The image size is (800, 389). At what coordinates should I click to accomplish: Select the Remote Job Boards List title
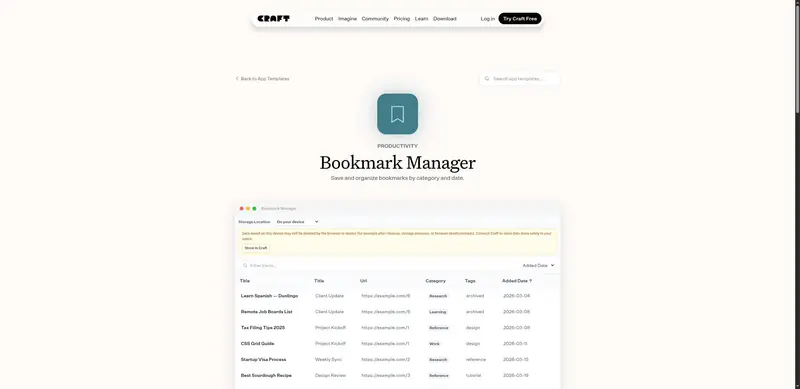point(266,312)
